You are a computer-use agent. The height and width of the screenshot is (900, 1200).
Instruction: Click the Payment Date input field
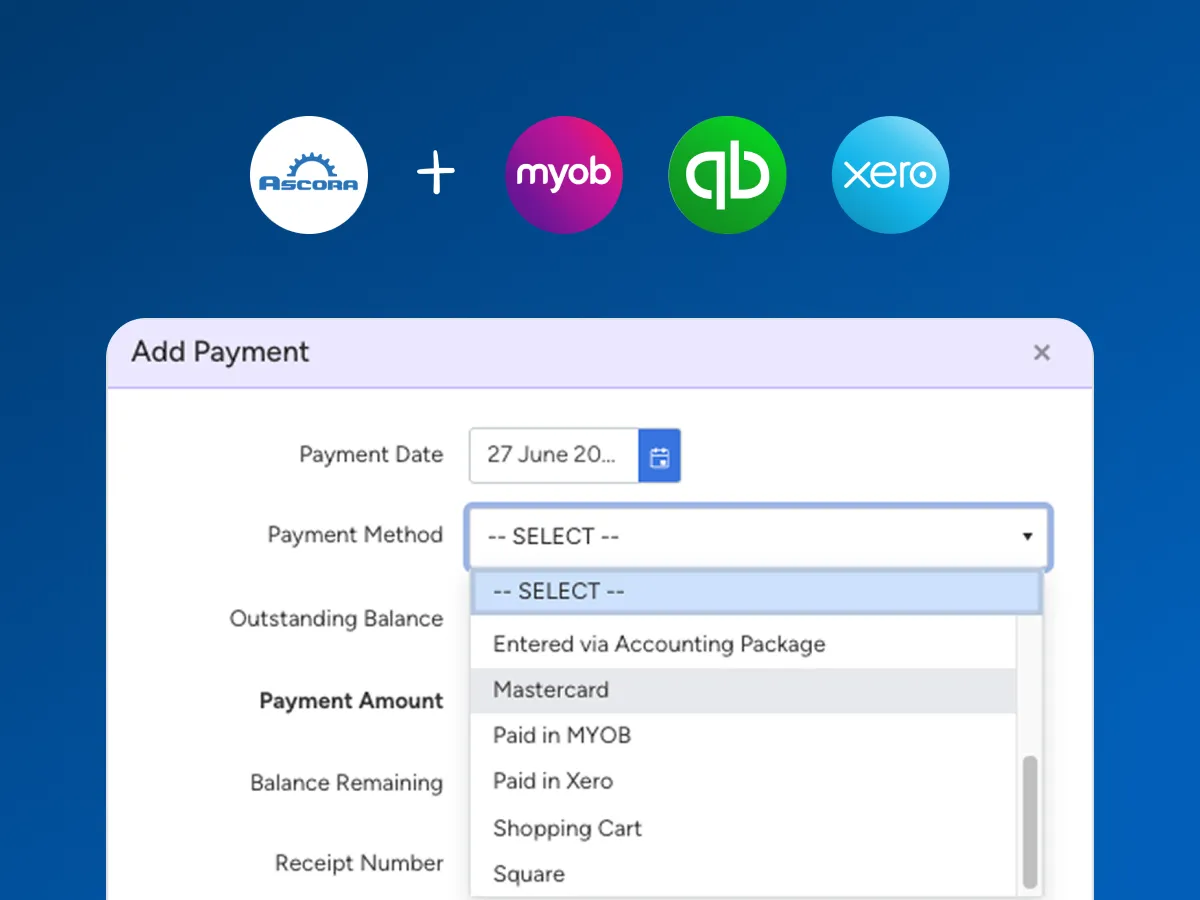pyautogui.click(x=554, y=456)
